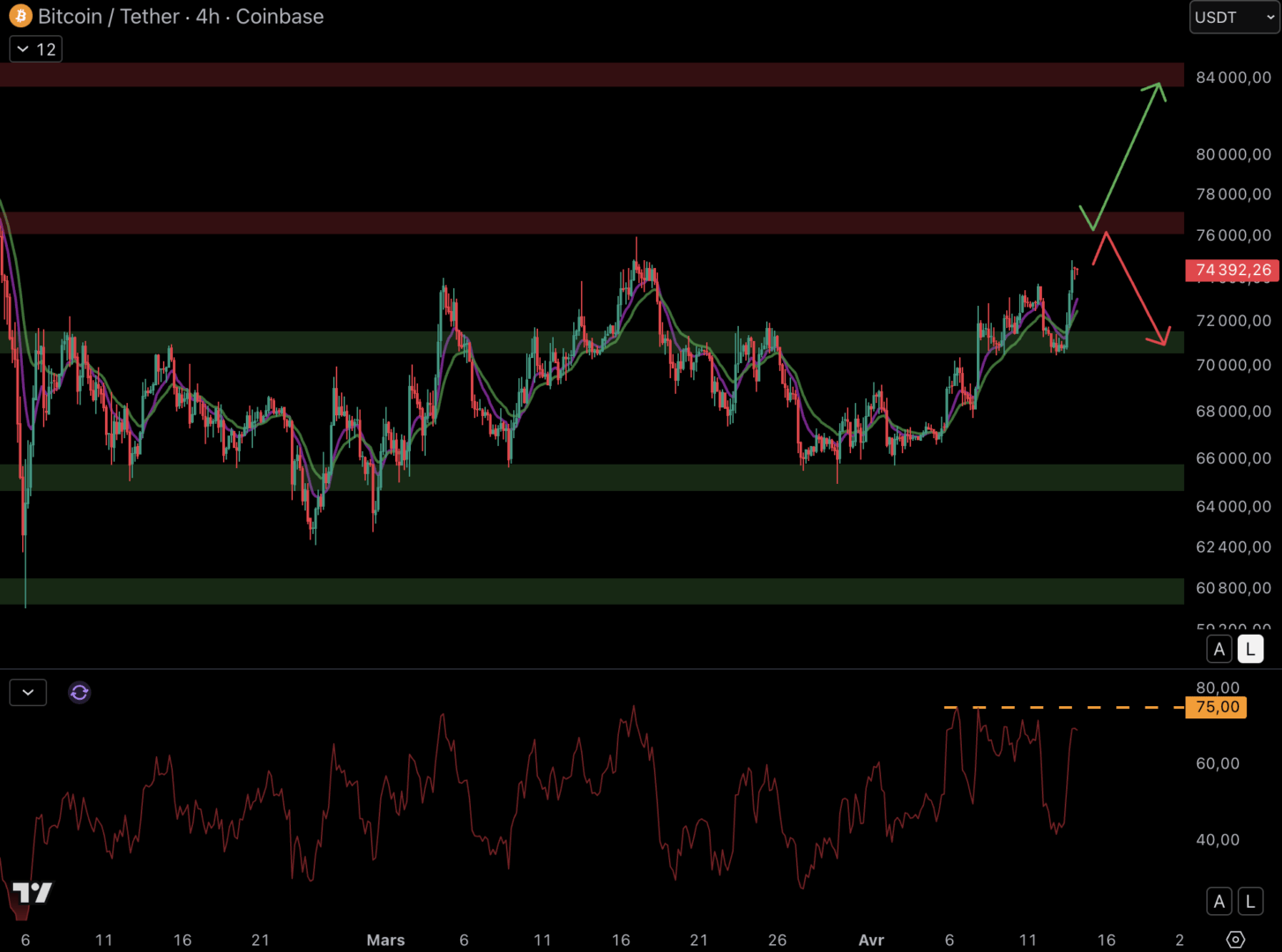Collapse the oscillator pane legend chevron

[x=28, y=693]
